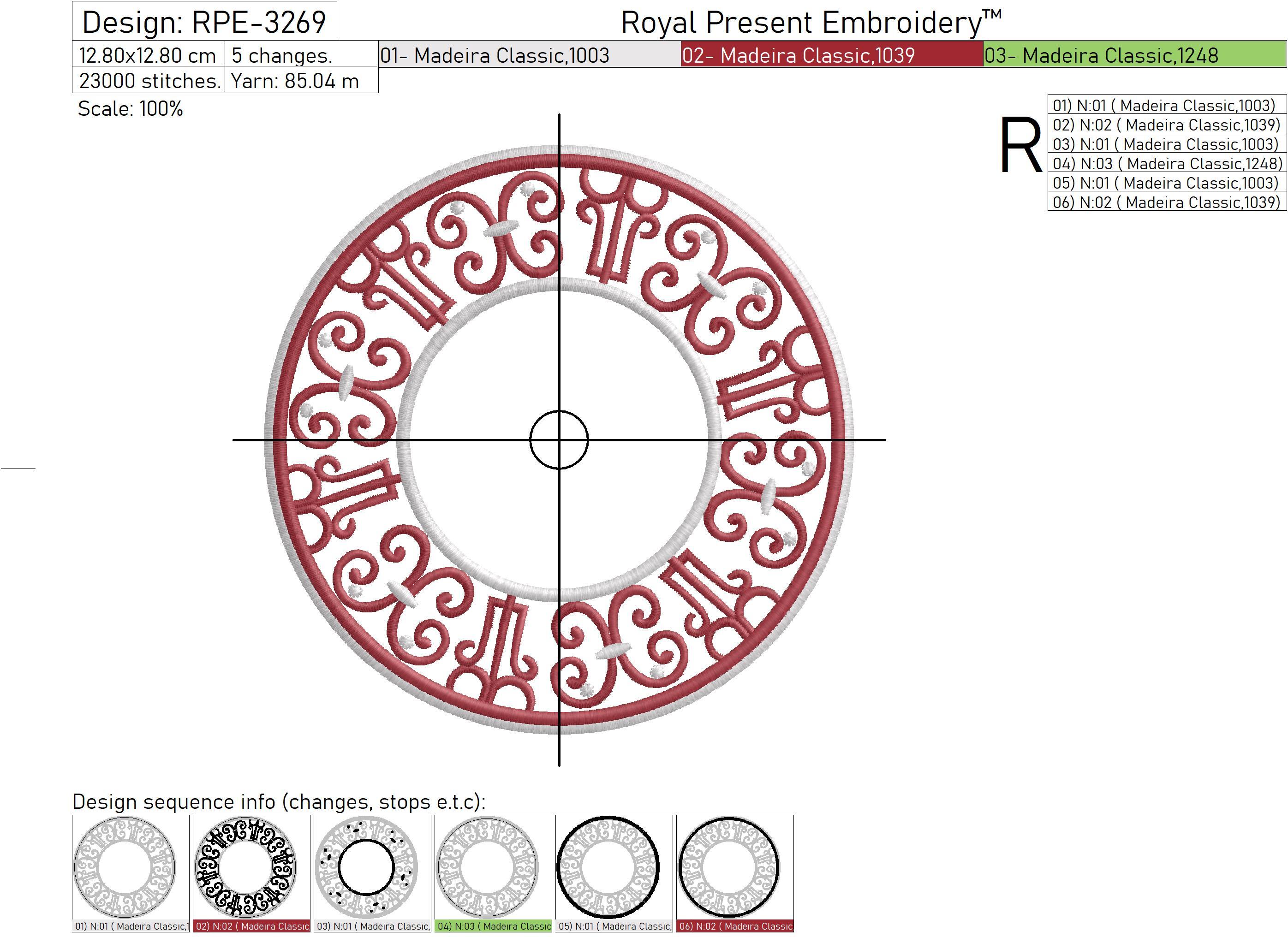Click the label under thumbnail 01) N:01

click(131, 926)
